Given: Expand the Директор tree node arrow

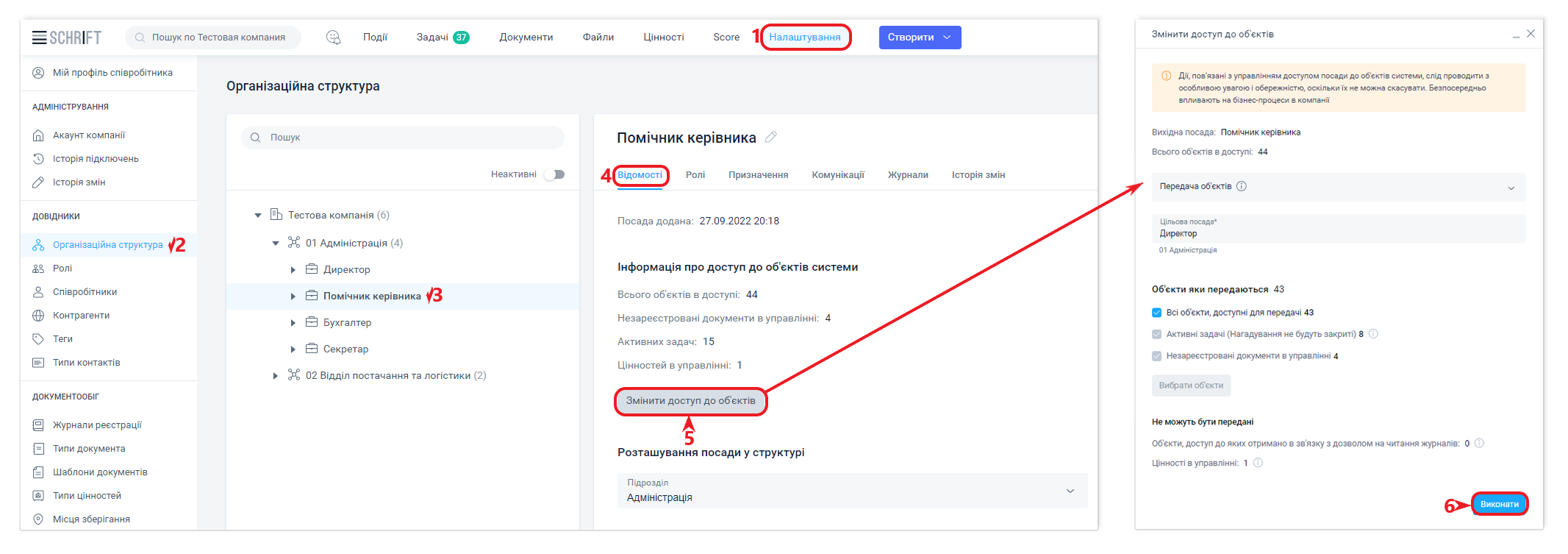Looking at the screenshot, I should click(x=293, y=270).
